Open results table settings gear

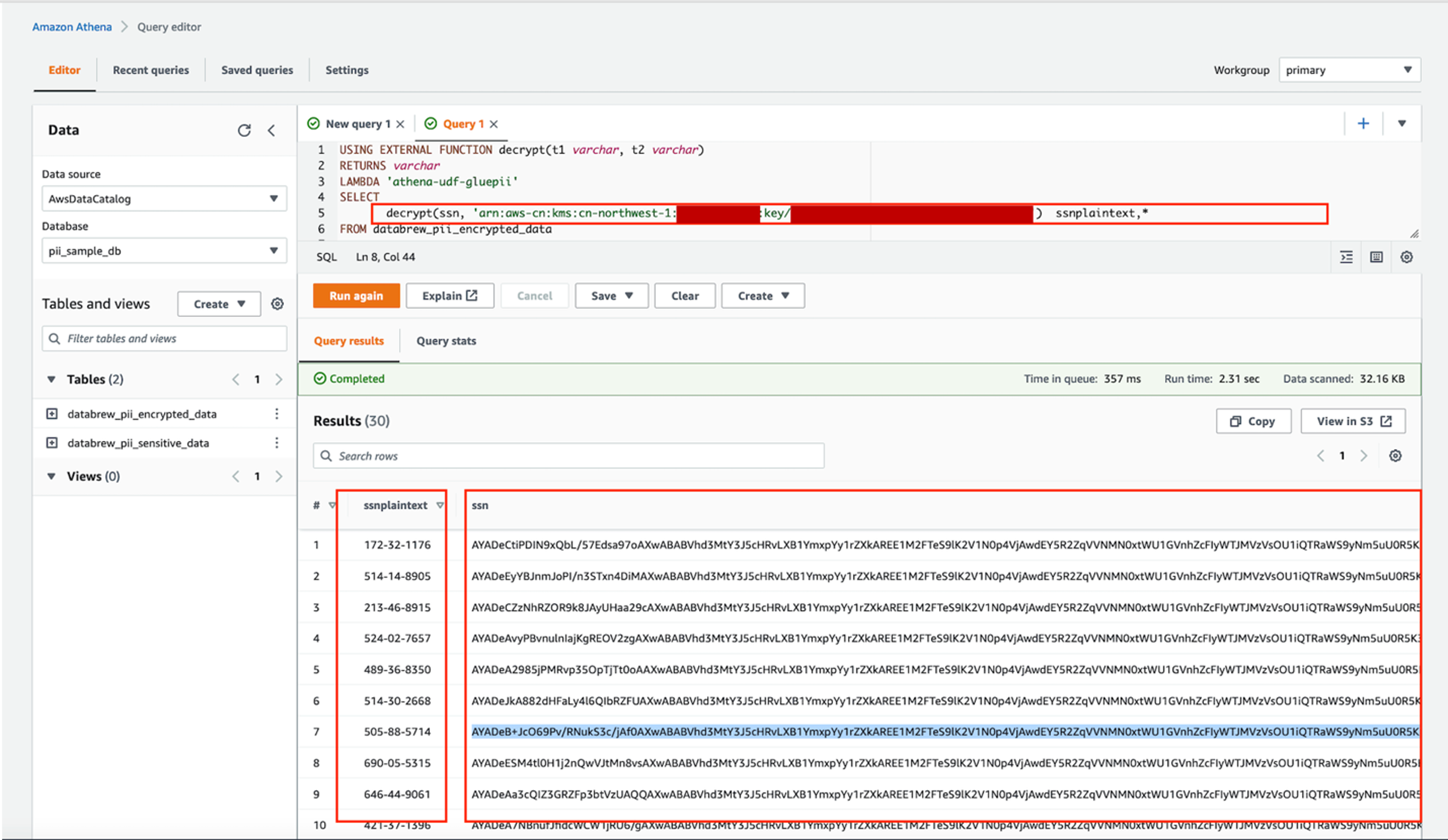(1395, 456)
